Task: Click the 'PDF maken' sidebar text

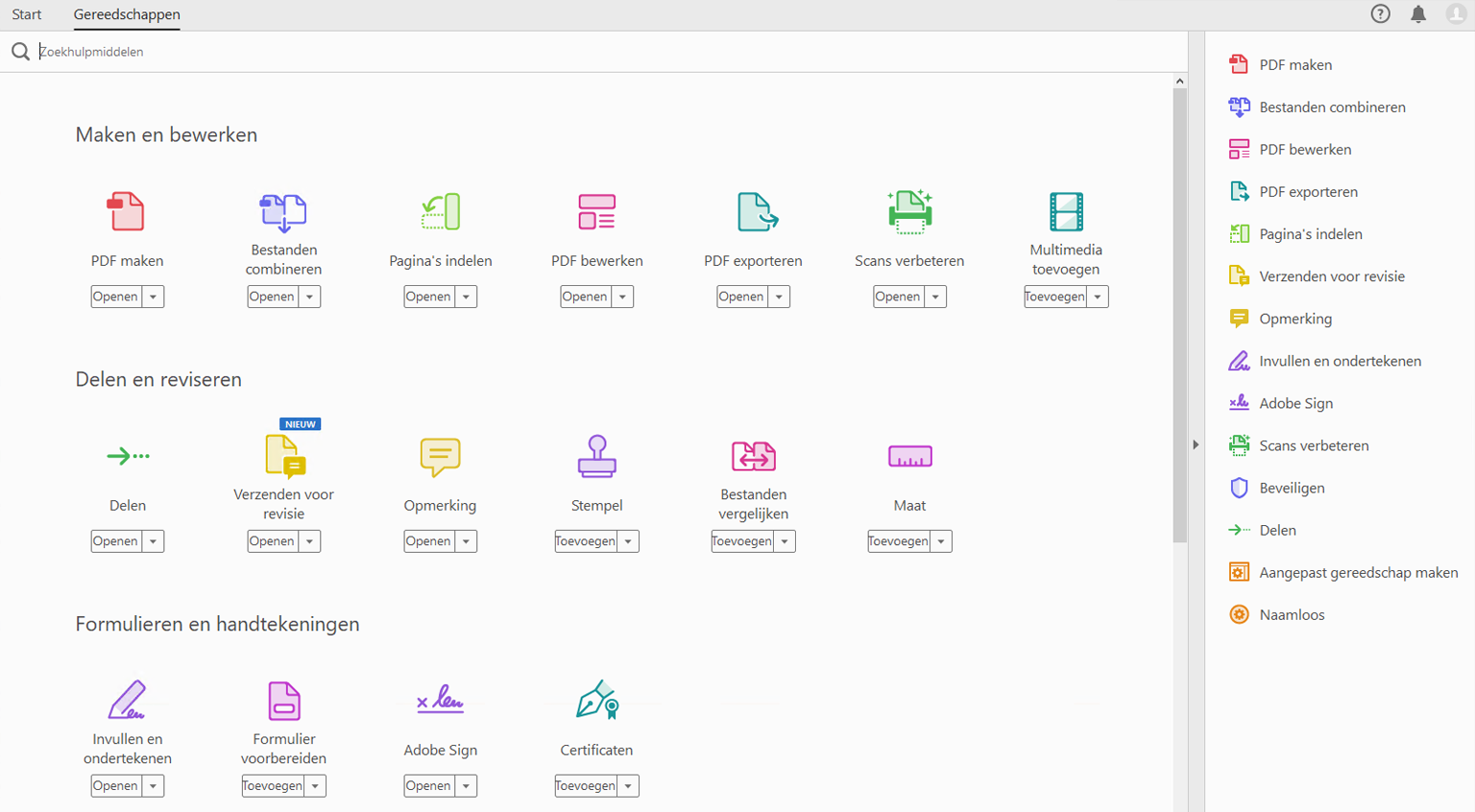Action: click(x=1295, y=65)
